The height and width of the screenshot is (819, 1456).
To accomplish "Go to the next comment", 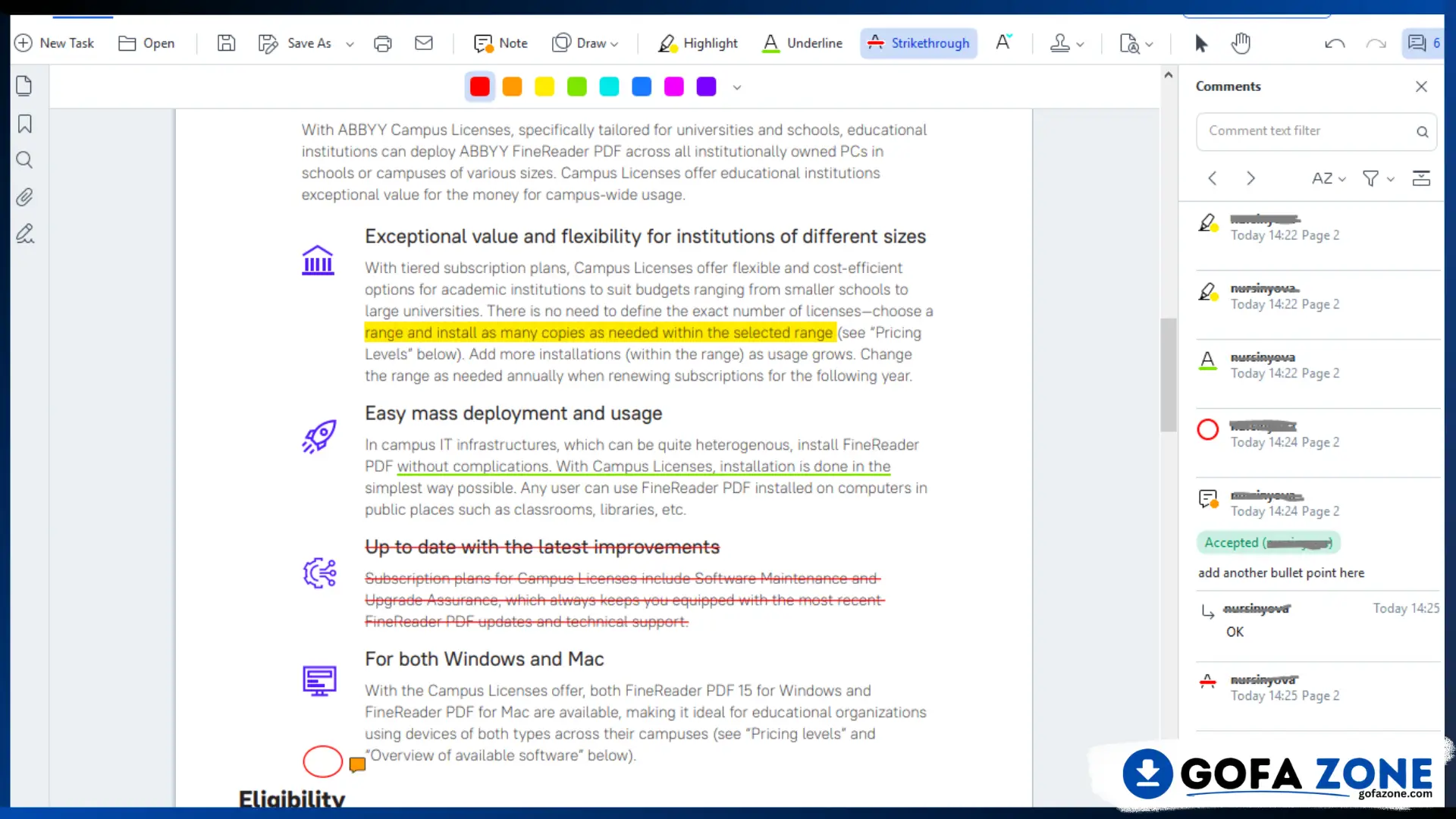I will point(1251,178).
